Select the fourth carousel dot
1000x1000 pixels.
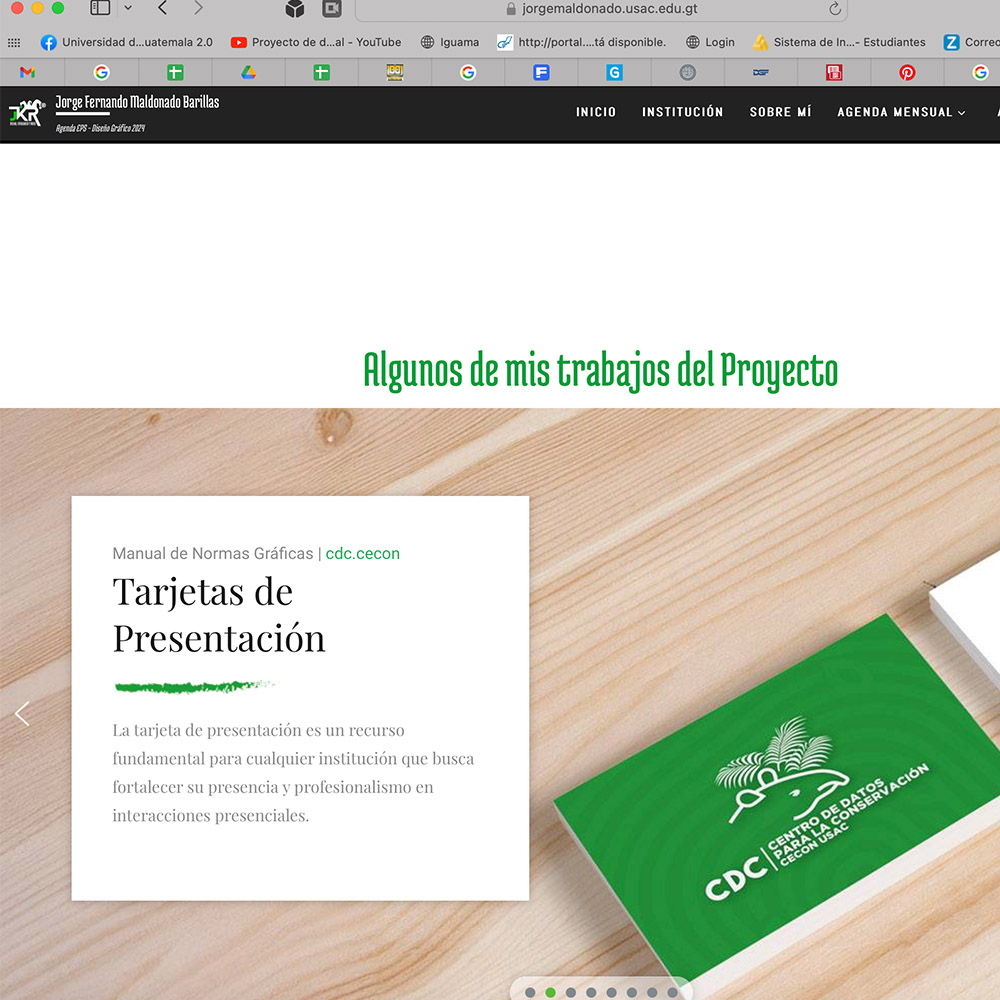tap(591, 992)
